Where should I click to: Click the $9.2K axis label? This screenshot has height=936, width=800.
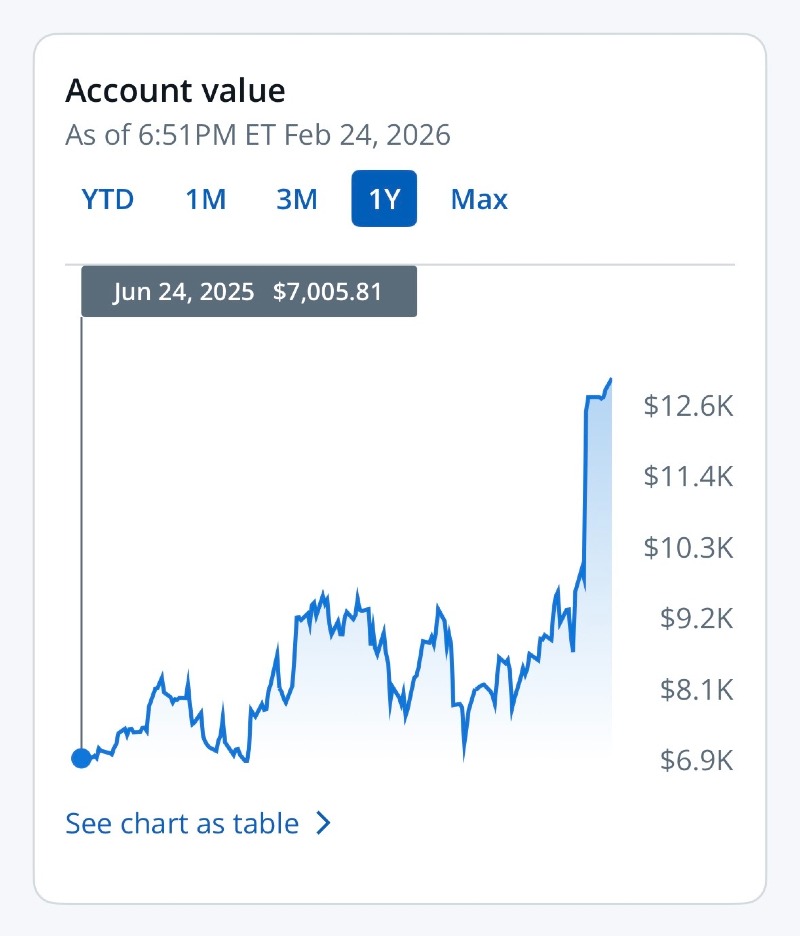[696, 619]
